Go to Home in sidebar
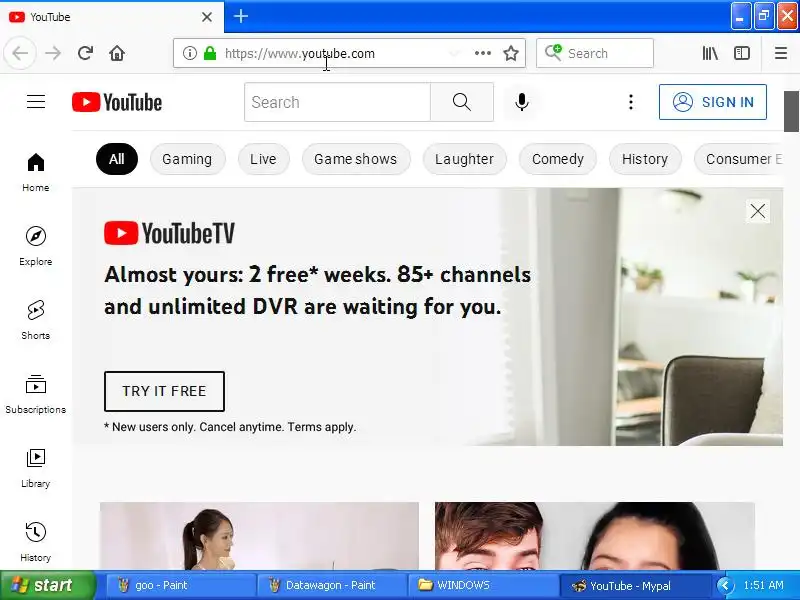Viewport: 800px width, 600px height. click(x=36, y=172)
